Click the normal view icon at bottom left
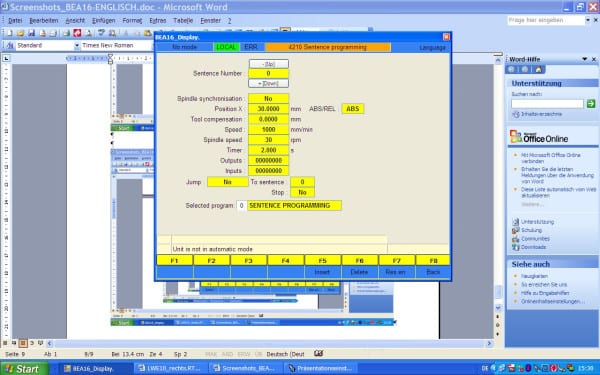This screenshot has width=600, height=375. coord(5,343)
